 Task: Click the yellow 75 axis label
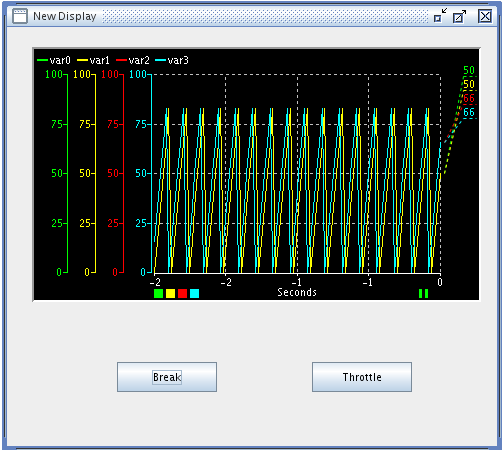85,124
